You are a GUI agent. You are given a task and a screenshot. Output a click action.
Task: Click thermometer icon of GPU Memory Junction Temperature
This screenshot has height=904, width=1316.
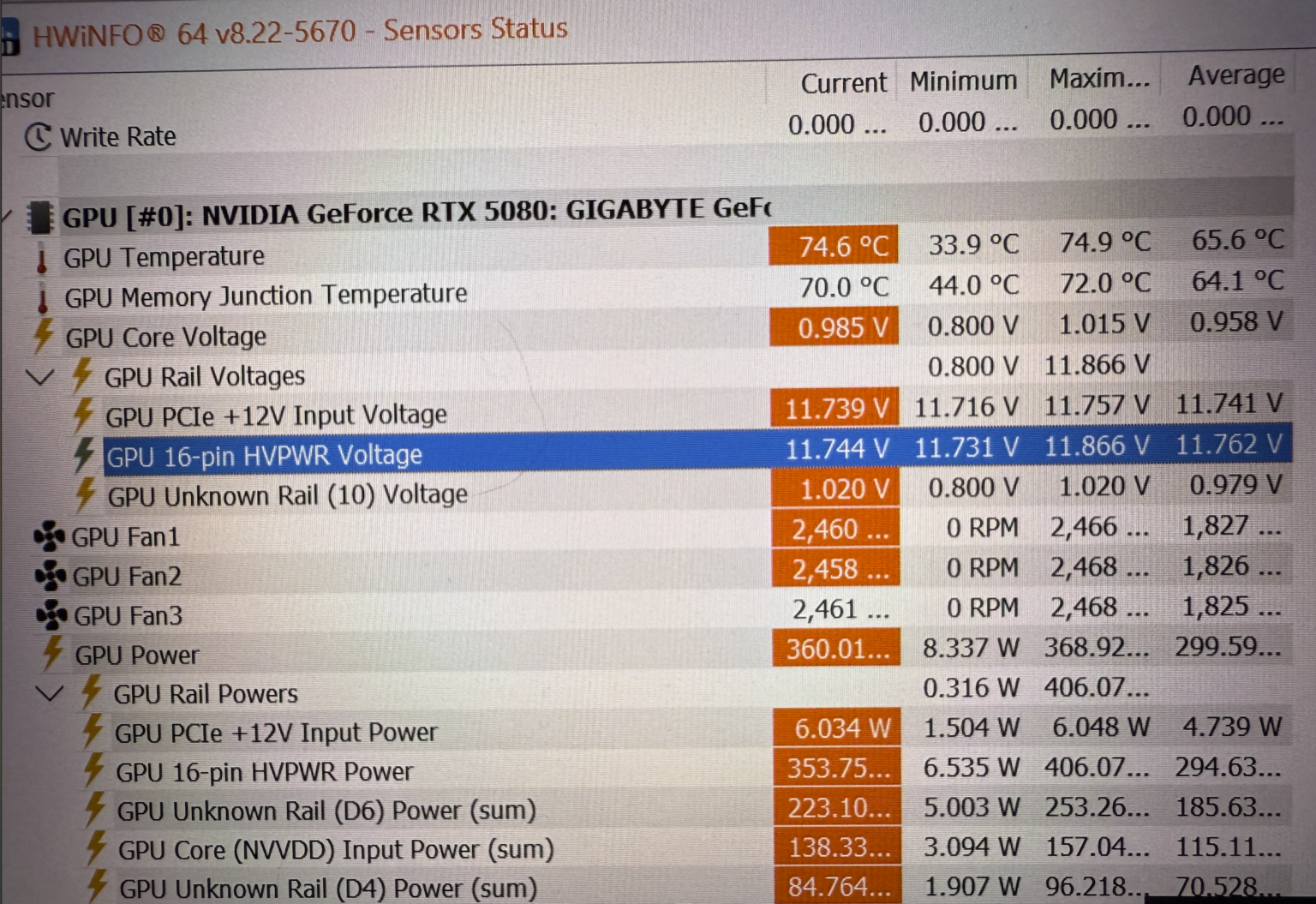(x=43, y=297)
